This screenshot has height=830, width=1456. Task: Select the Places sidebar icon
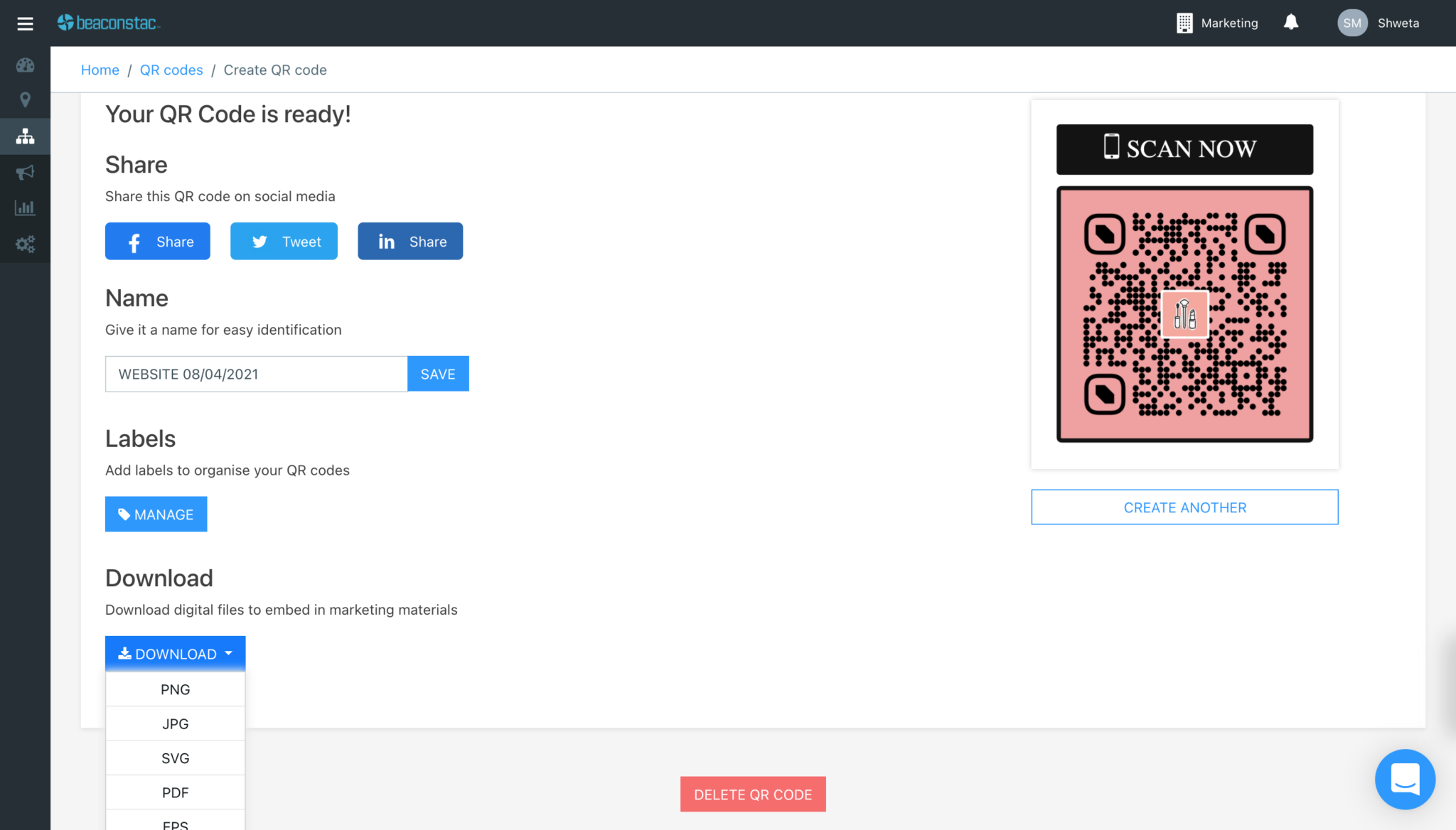pos(25,100)
